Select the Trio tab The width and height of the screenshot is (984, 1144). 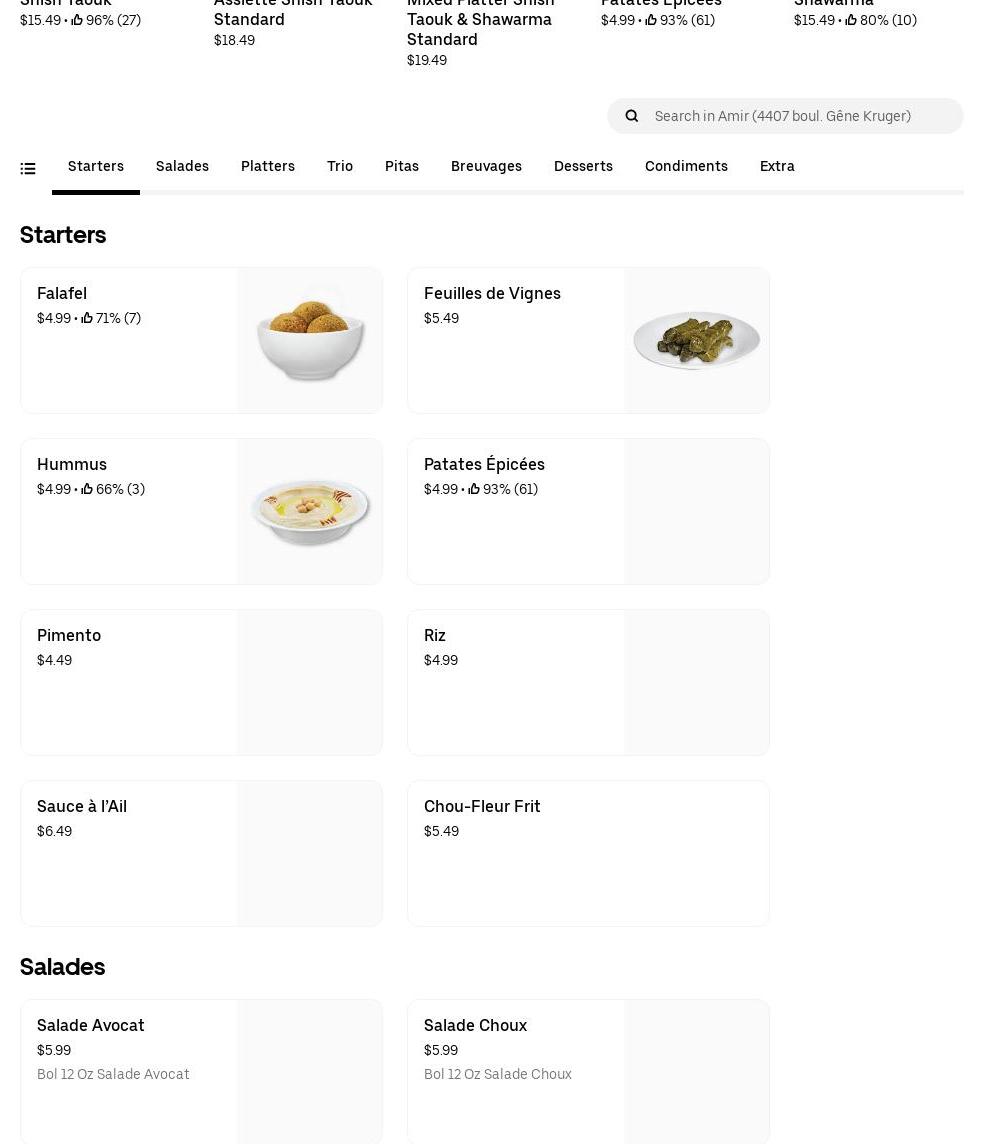(340, 166)
